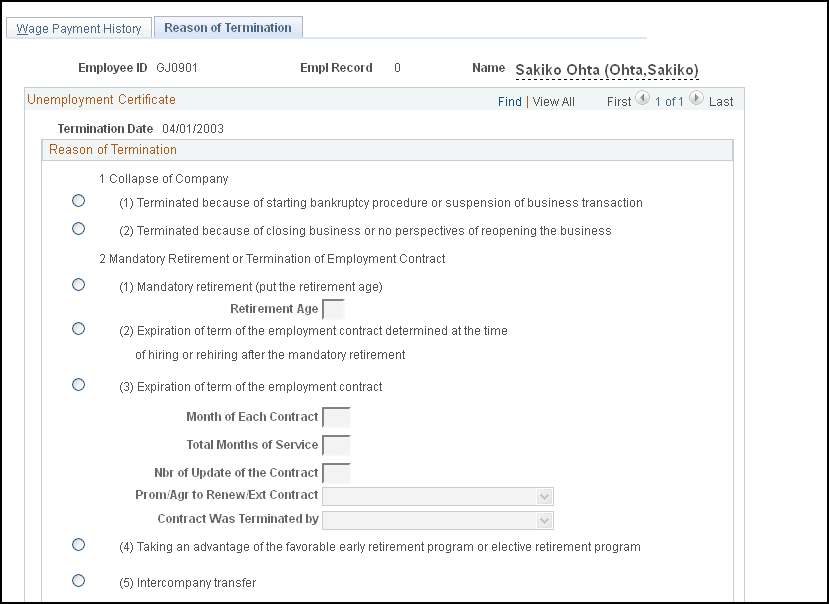Select closing business termination reason
Screen dimensions: 829x604
pyautogui.click(x=79, y=229)
